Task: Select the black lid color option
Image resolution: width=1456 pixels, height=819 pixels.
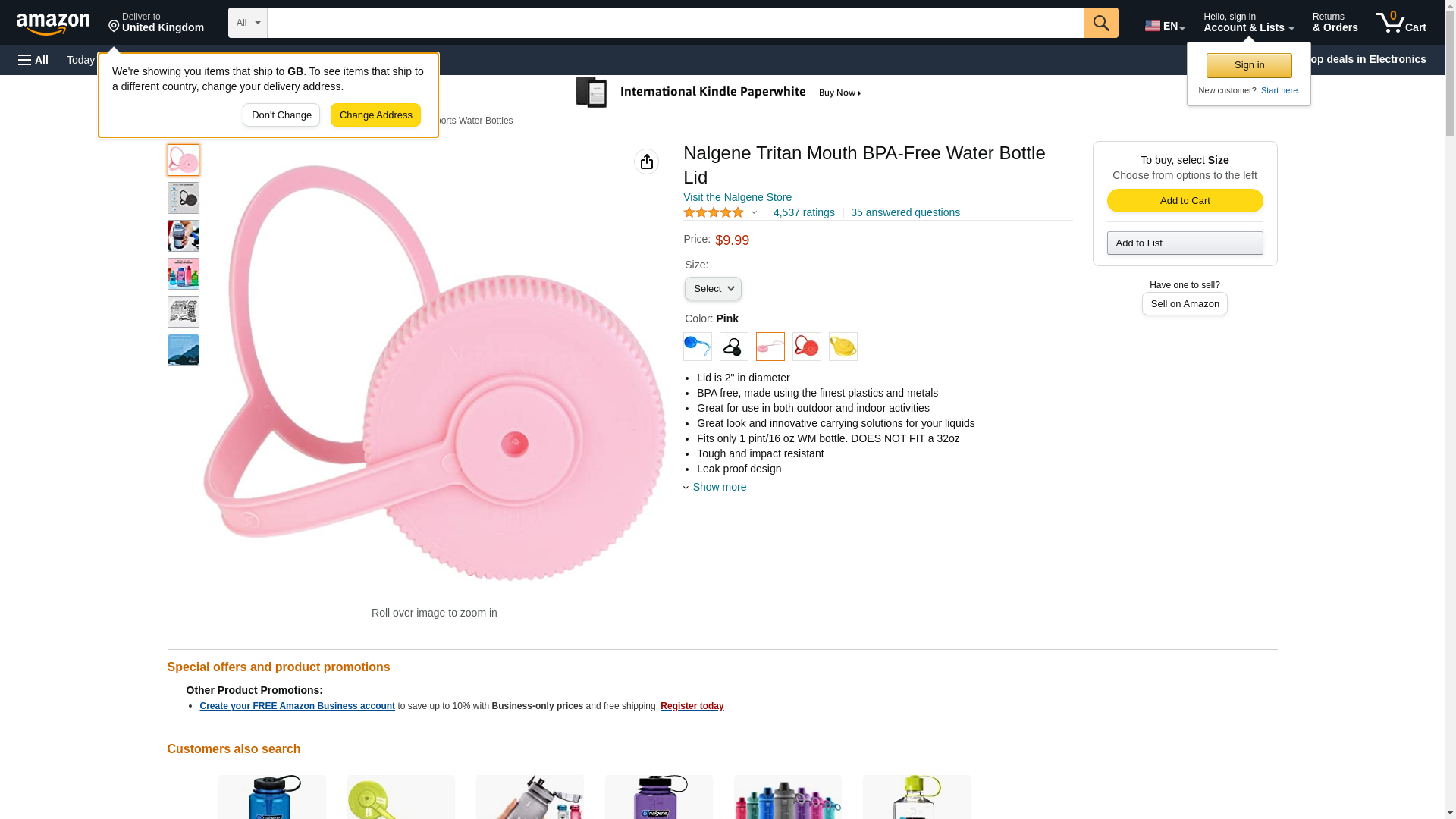Action: coord(733,347)
